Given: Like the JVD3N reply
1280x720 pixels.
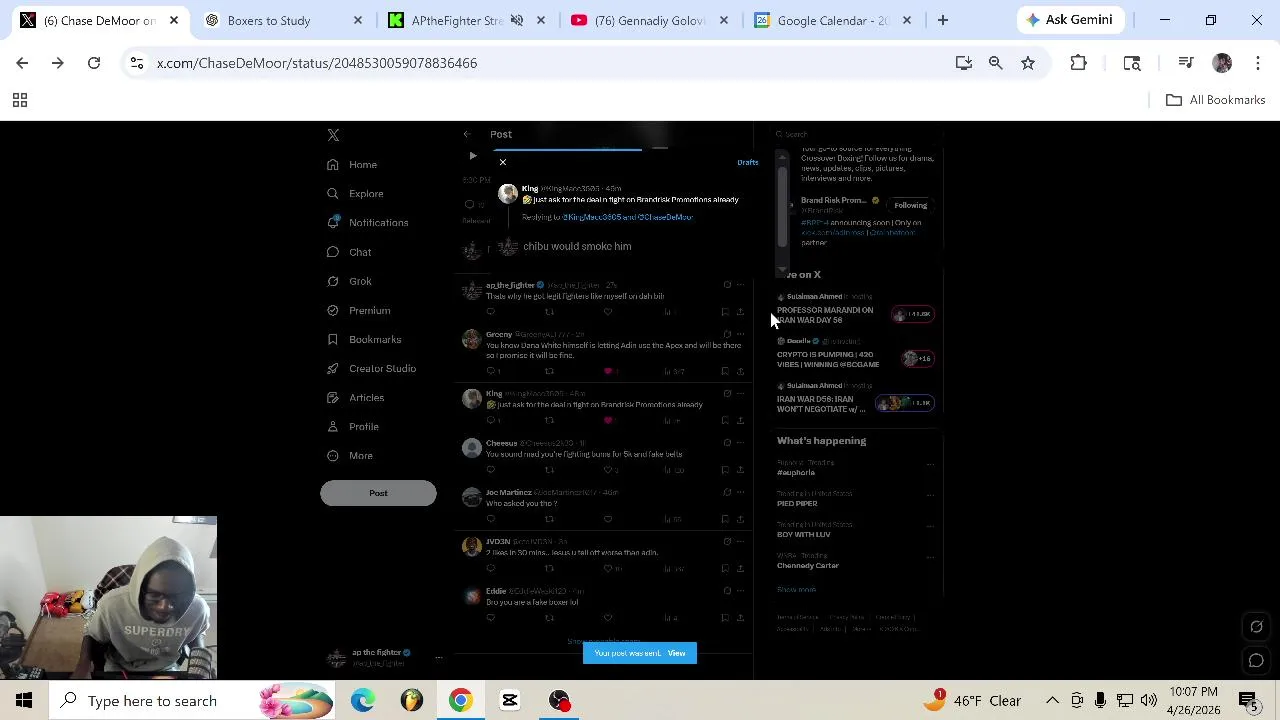Looking at the screenshot, I should [x=608, y=568].
